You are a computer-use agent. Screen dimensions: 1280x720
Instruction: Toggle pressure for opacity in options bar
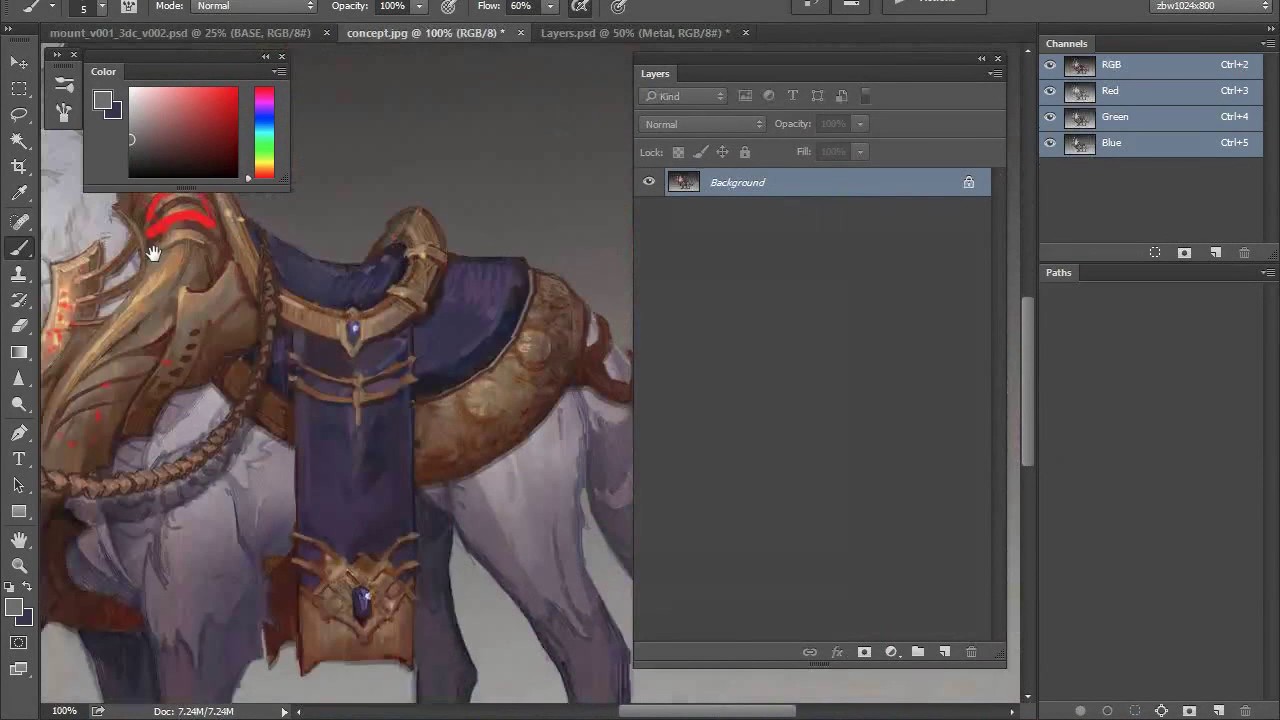449,6
